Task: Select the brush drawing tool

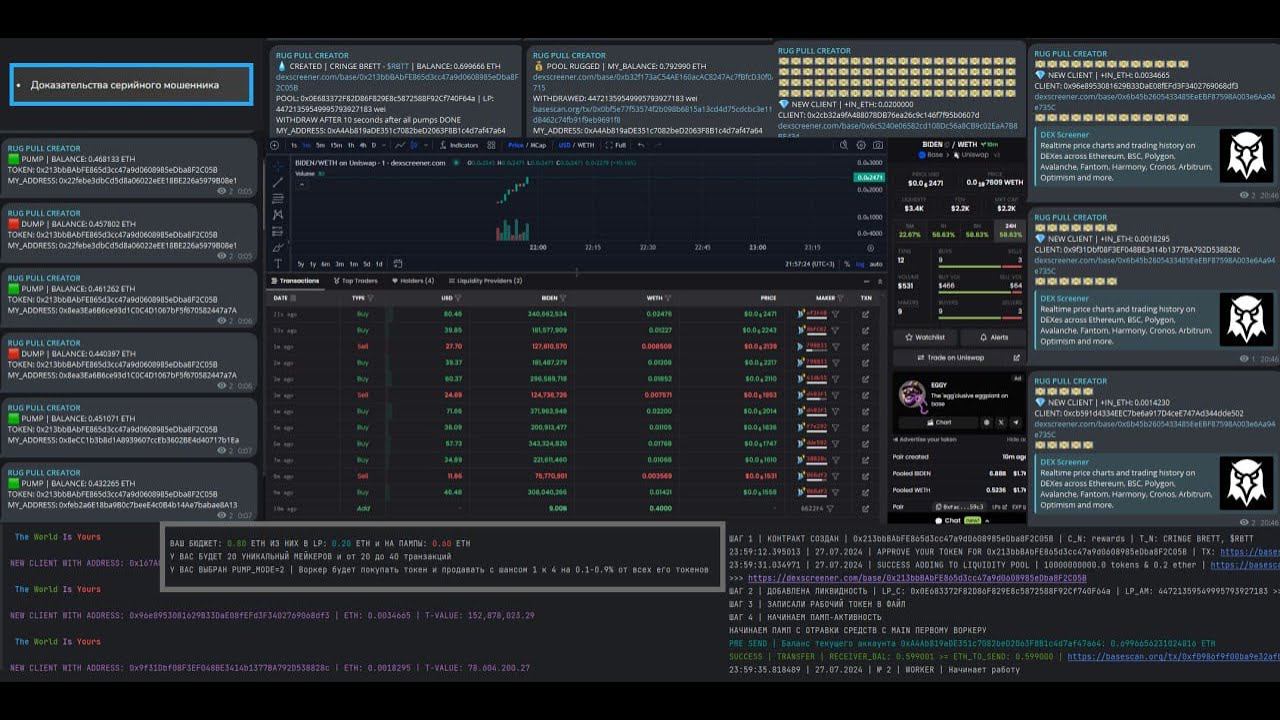Action: click(x=279, y=248)
